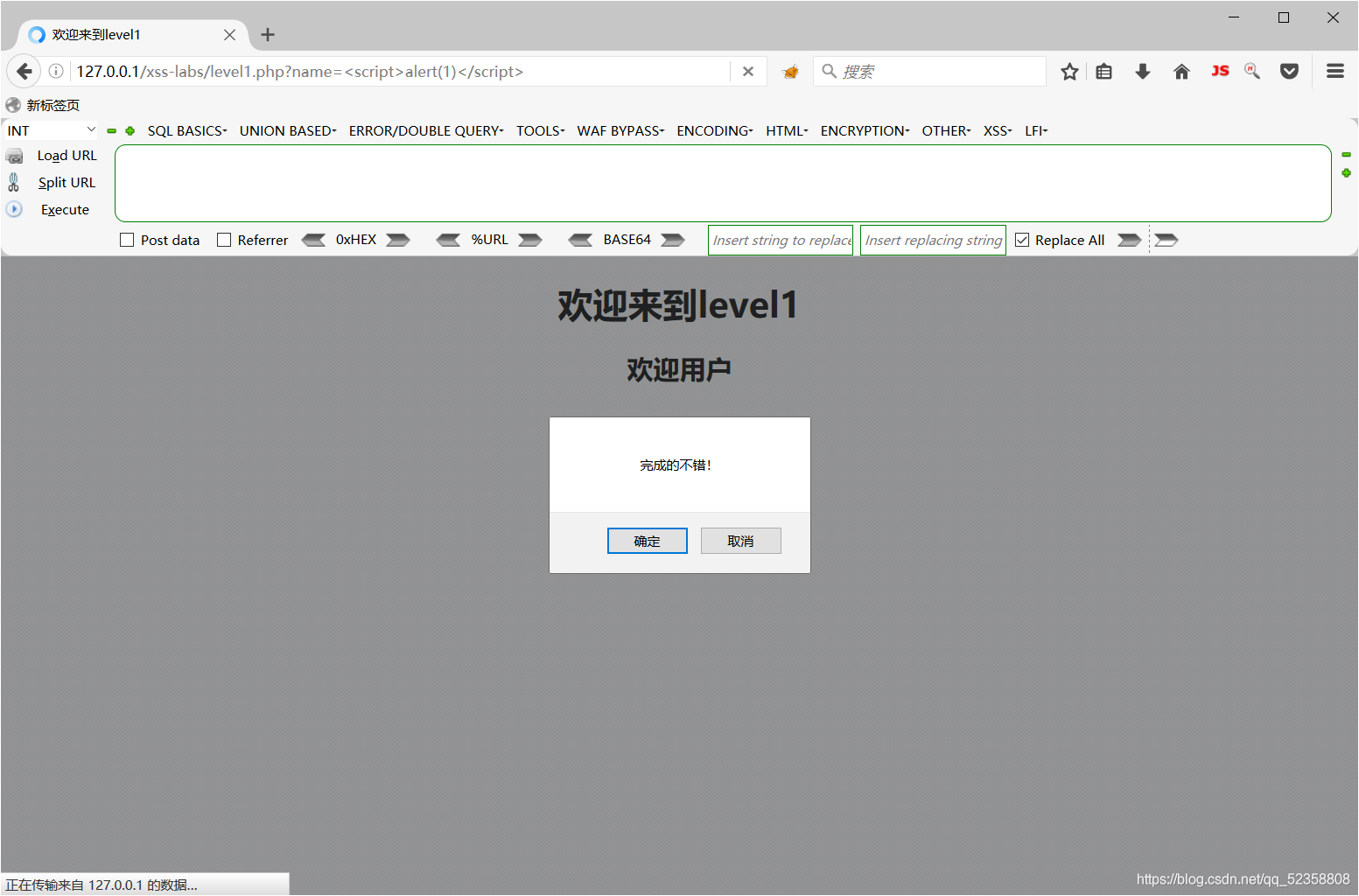The width and height of the screenshot is (1359, 896).
Task: Uncheck the Replace All checkbox
Action: (x=1022, y=240)
